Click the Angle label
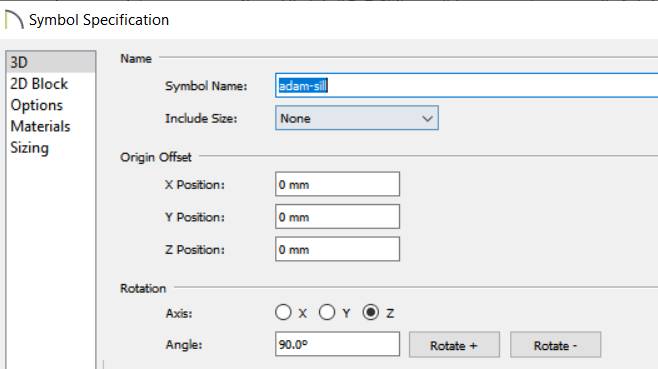Image resolution: width=658 pixels, height=369 pixels. point(184,345)
